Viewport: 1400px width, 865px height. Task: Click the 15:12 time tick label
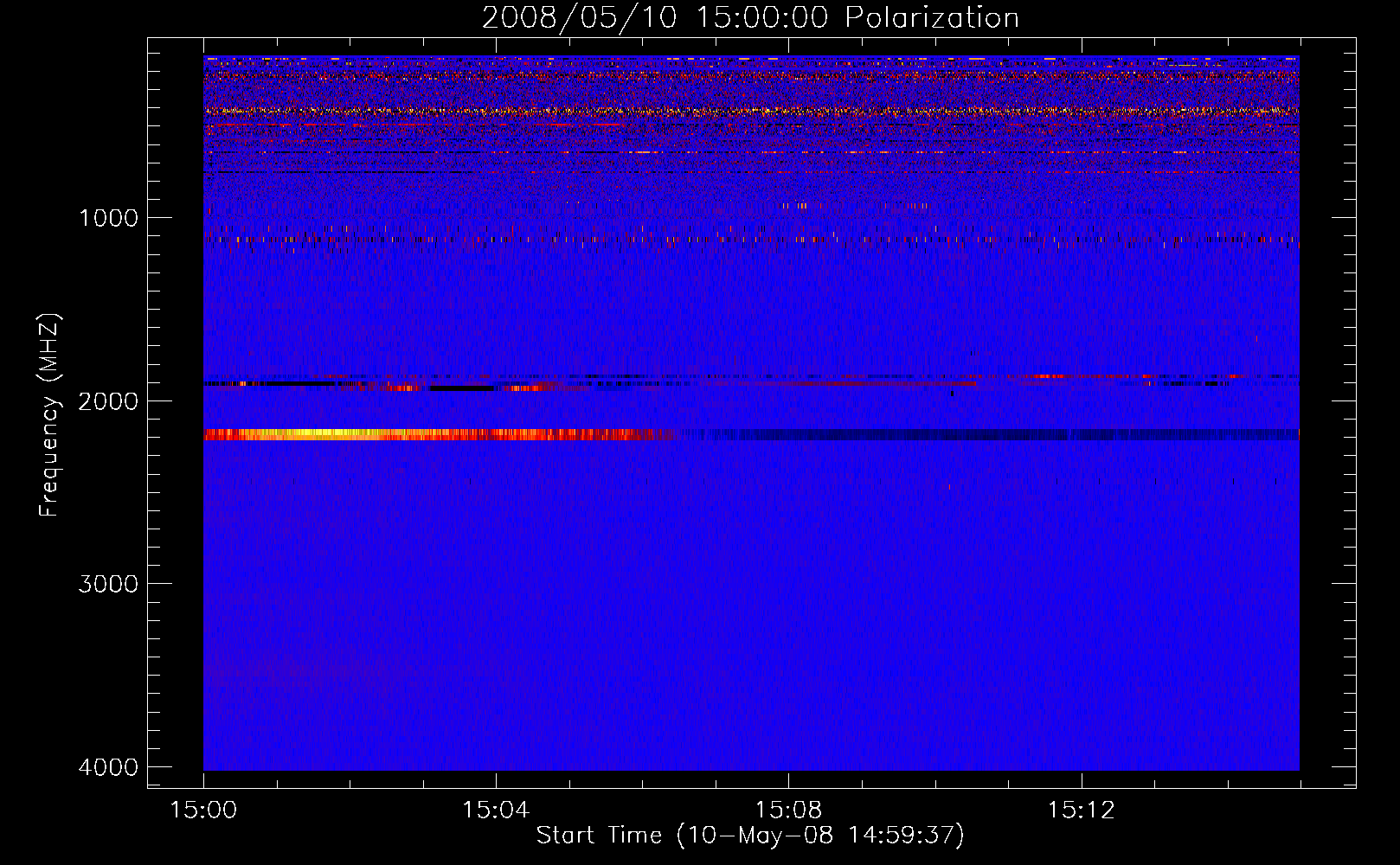point(1081,811)
